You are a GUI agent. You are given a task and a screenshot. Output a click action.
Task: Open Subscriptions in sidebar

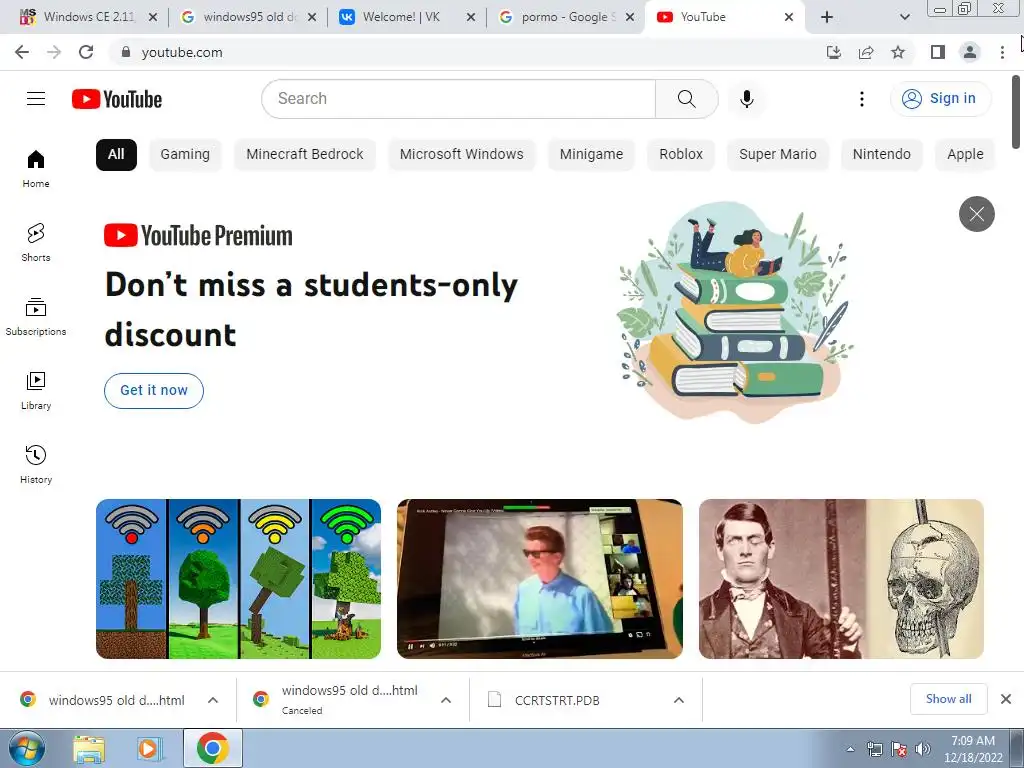pyautogui.click(x=36, y=316)
